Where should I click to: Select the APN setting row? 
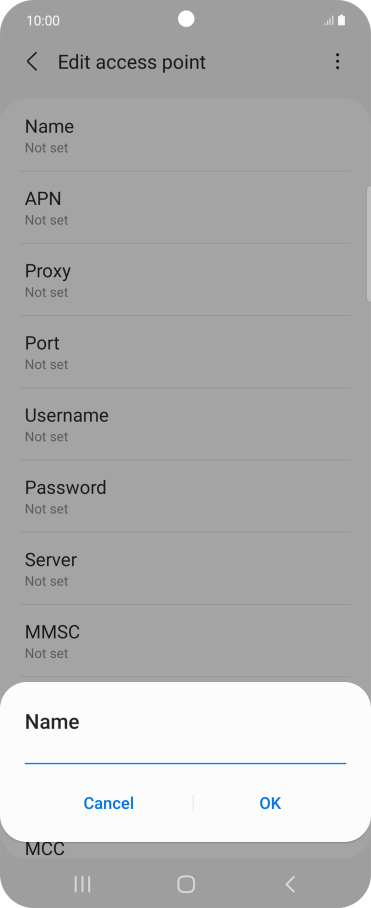coord(185,208)
